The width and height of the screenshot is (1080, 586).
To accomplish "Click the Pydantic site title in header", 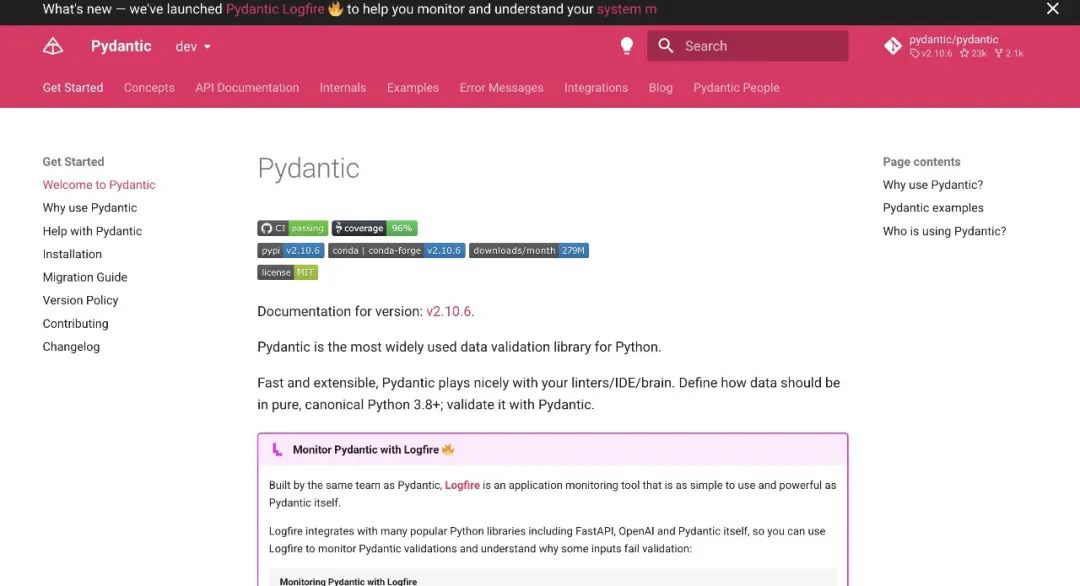I will pos(121,46).
